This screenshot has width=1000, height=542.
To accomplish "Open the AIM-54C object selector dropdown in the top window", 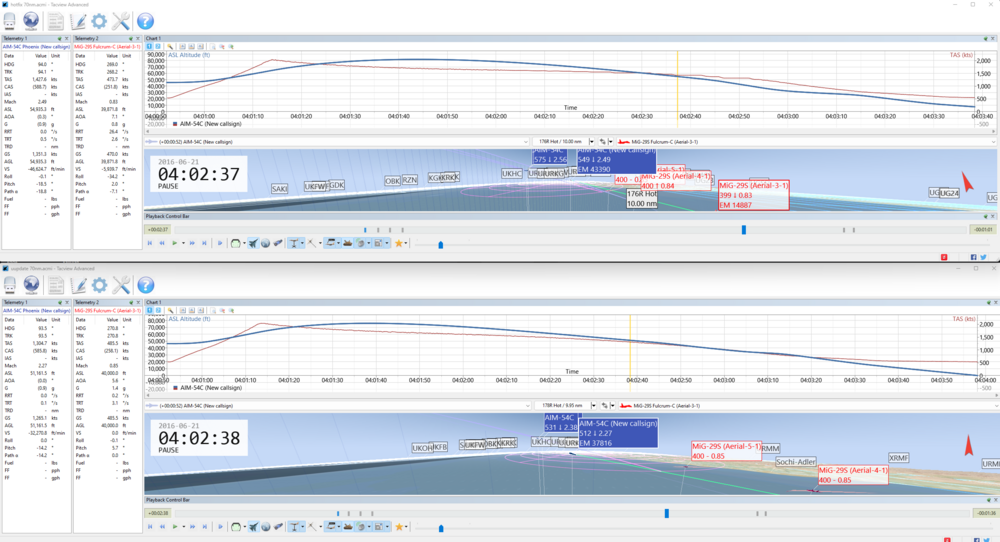I will [338, 142].
